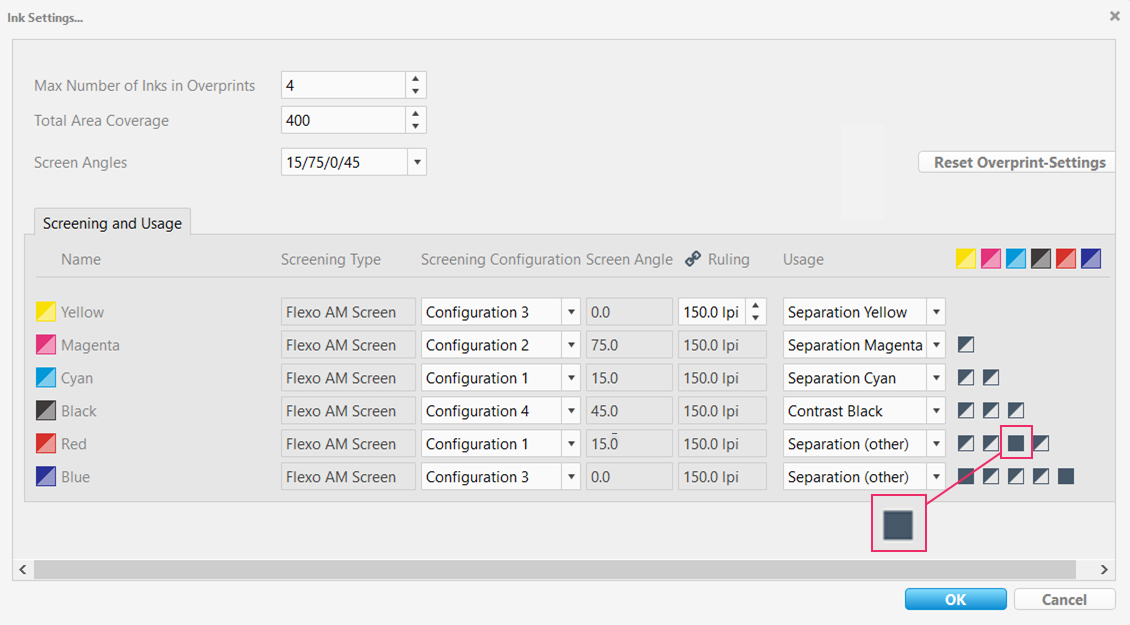1130x625 pixels.
Task: Open Red's Separation (other) usage dropdown
Action: tap(936, 444)
